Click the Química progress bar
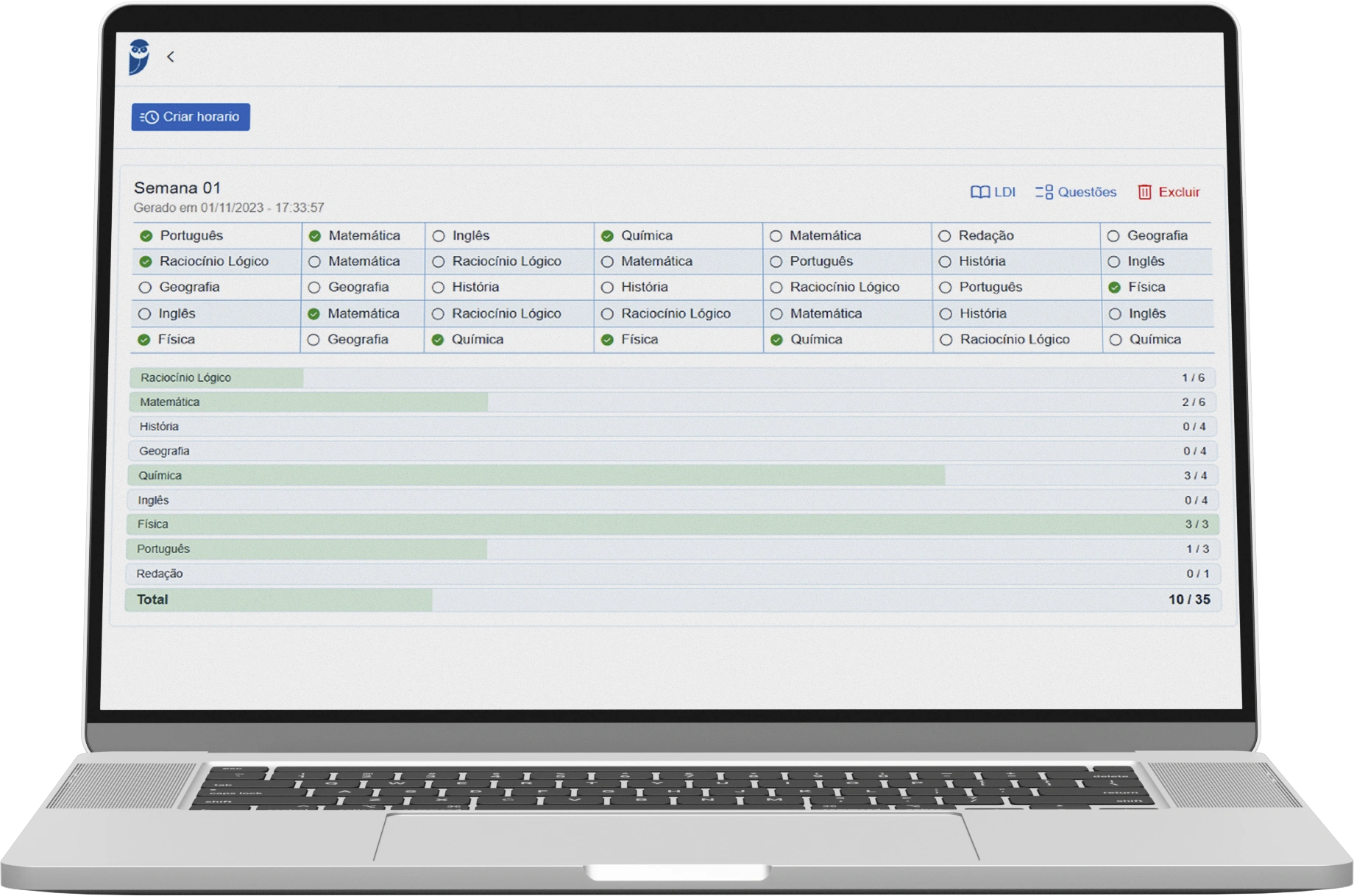This screenshot has width=1354, height=896. coord(673,475)
